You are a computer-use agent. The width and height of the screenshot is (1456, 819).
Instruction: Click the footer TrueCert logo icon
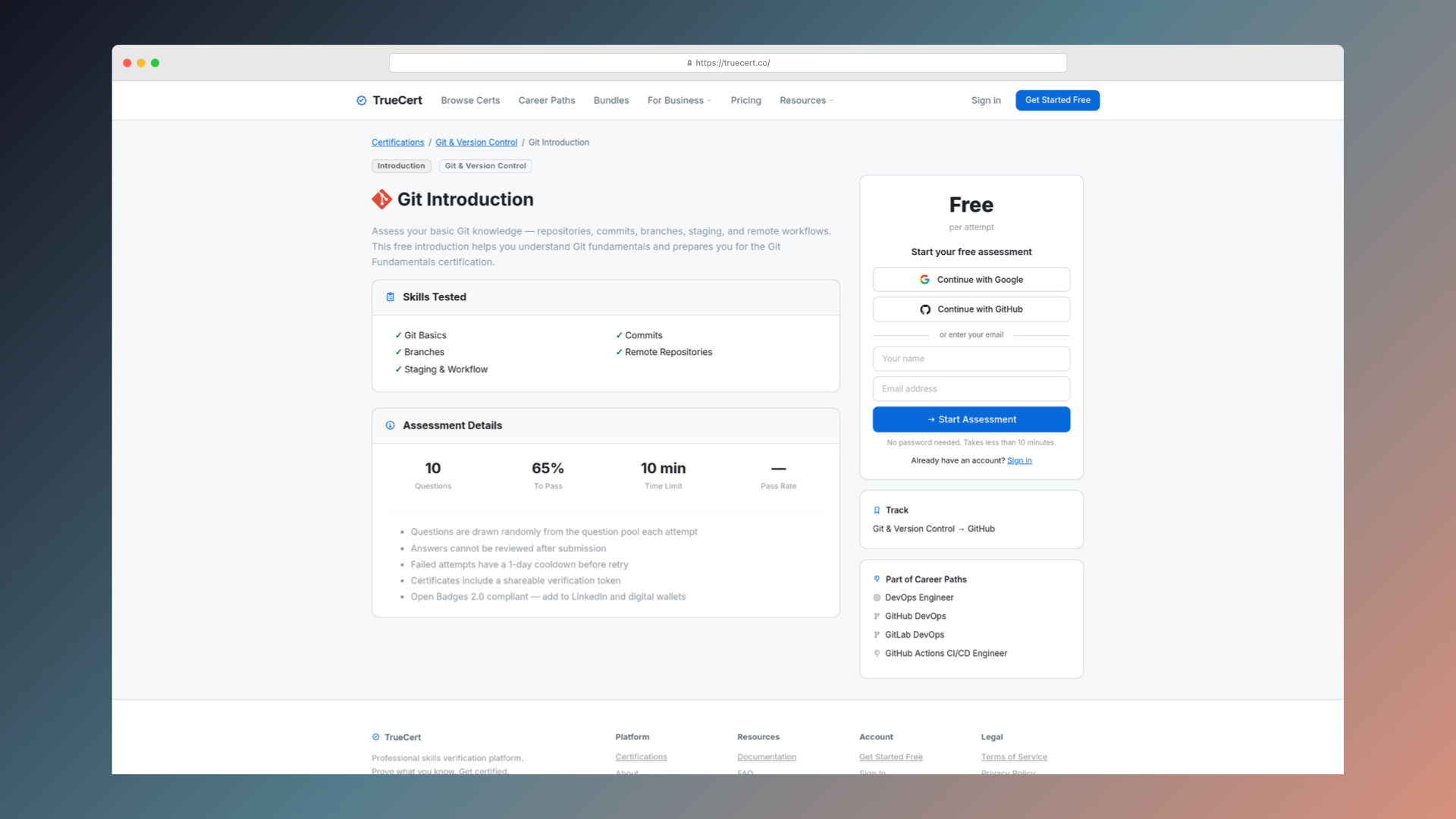[376, 737]
